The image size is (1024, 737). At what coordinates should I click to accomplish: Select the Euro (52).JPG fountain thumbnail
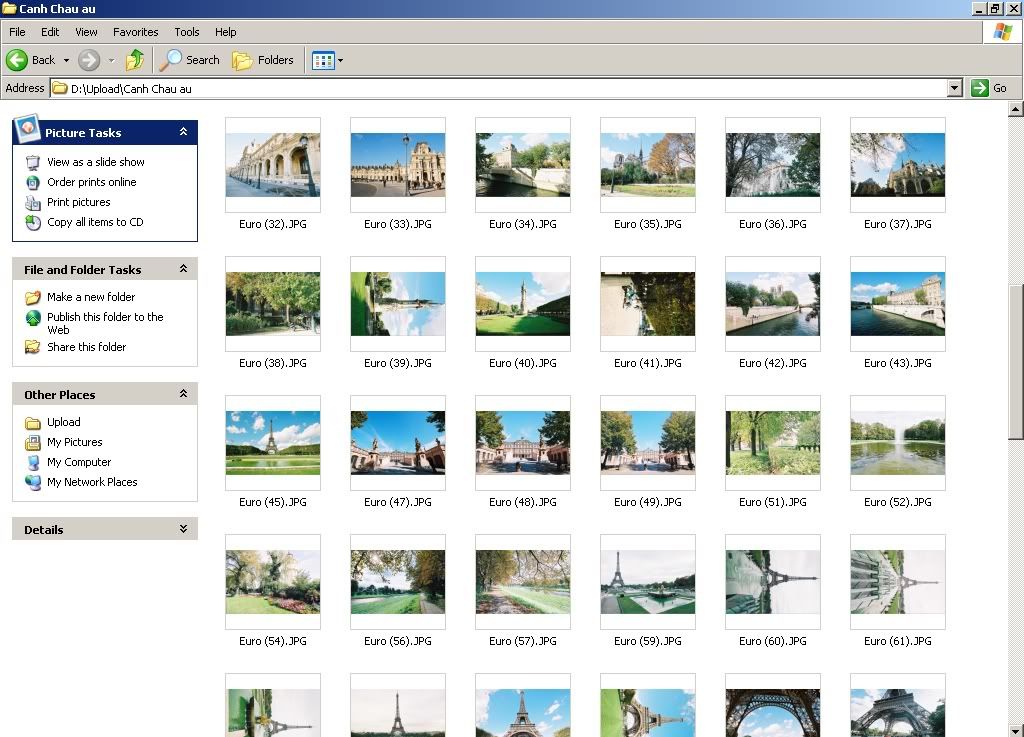point(897,443)
